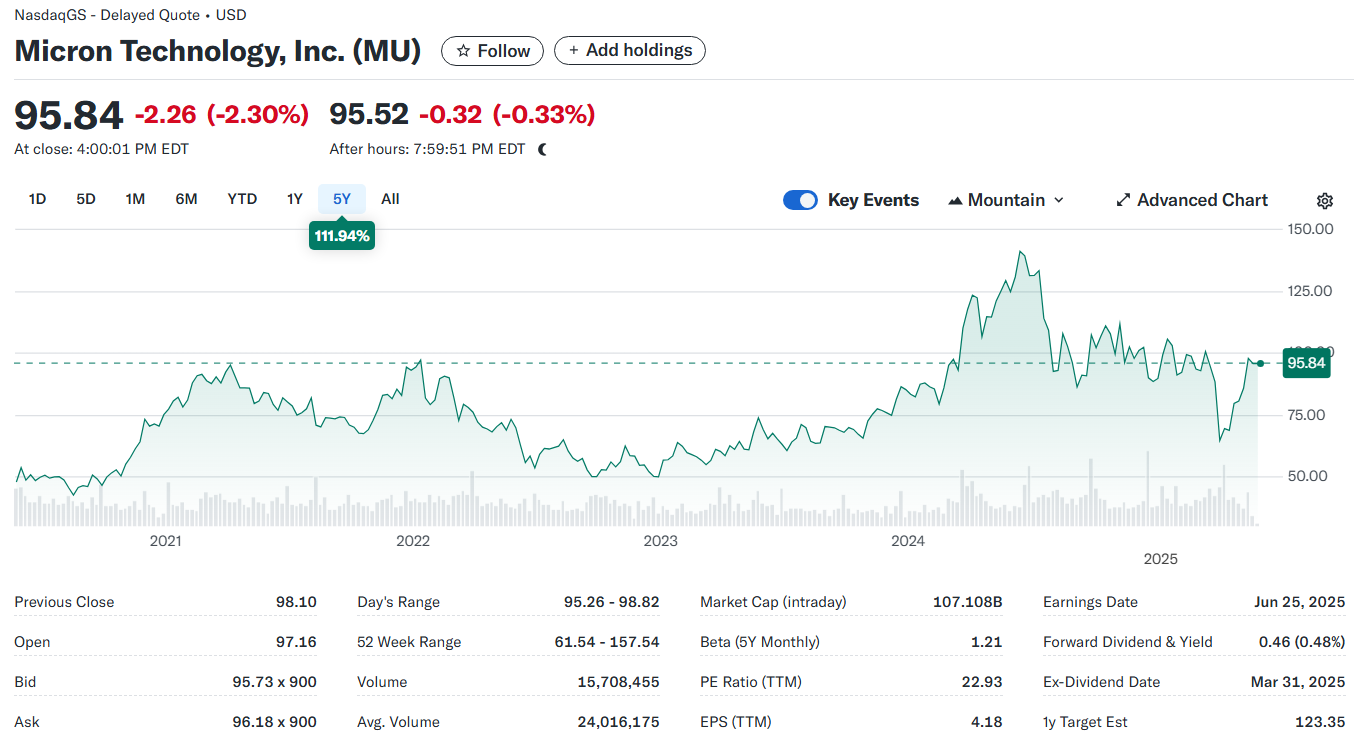Click the Ex-Dividend Date label
Image resolution: width=1371 pixels, height=749 pixels.
pos(1101,682)
